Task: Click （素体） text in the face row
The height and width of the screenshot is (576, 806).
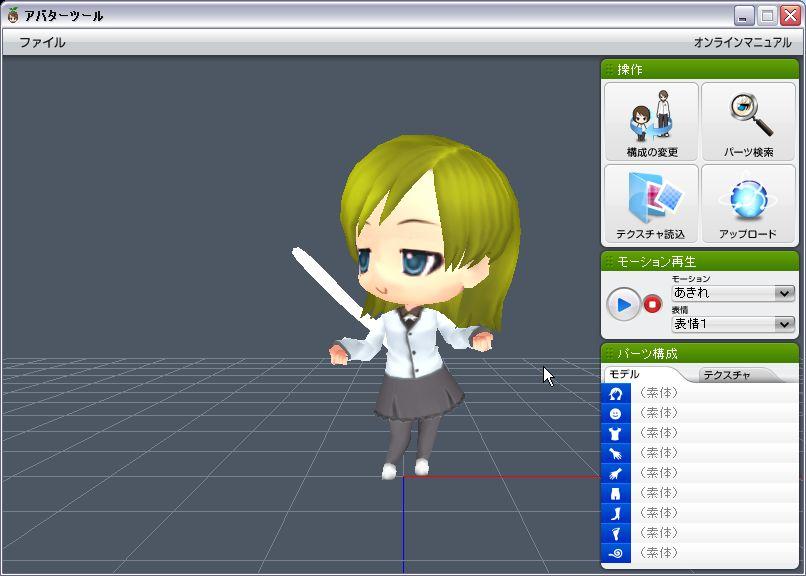Action: click(x=659, y=413)
